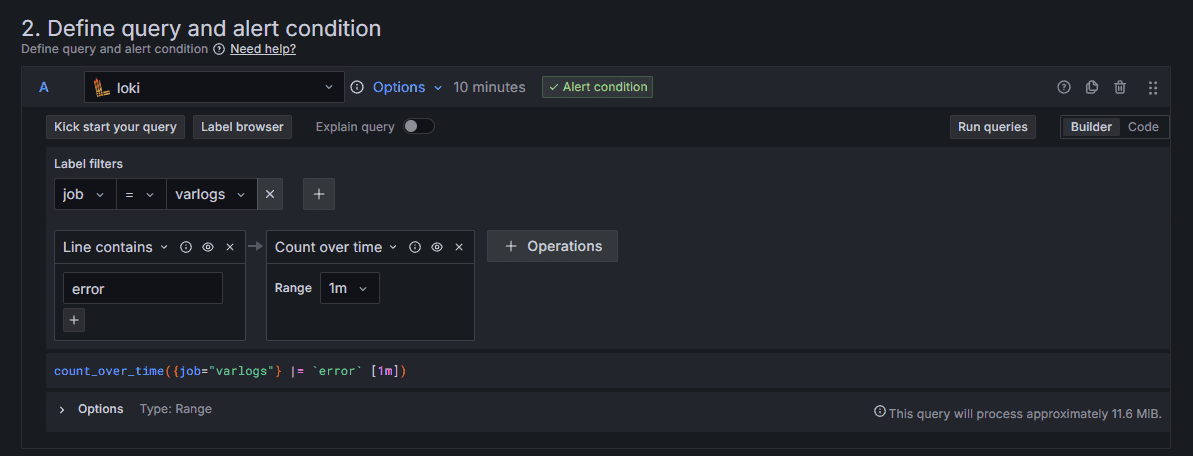Show info for Line contains operation

pos(186,247)
